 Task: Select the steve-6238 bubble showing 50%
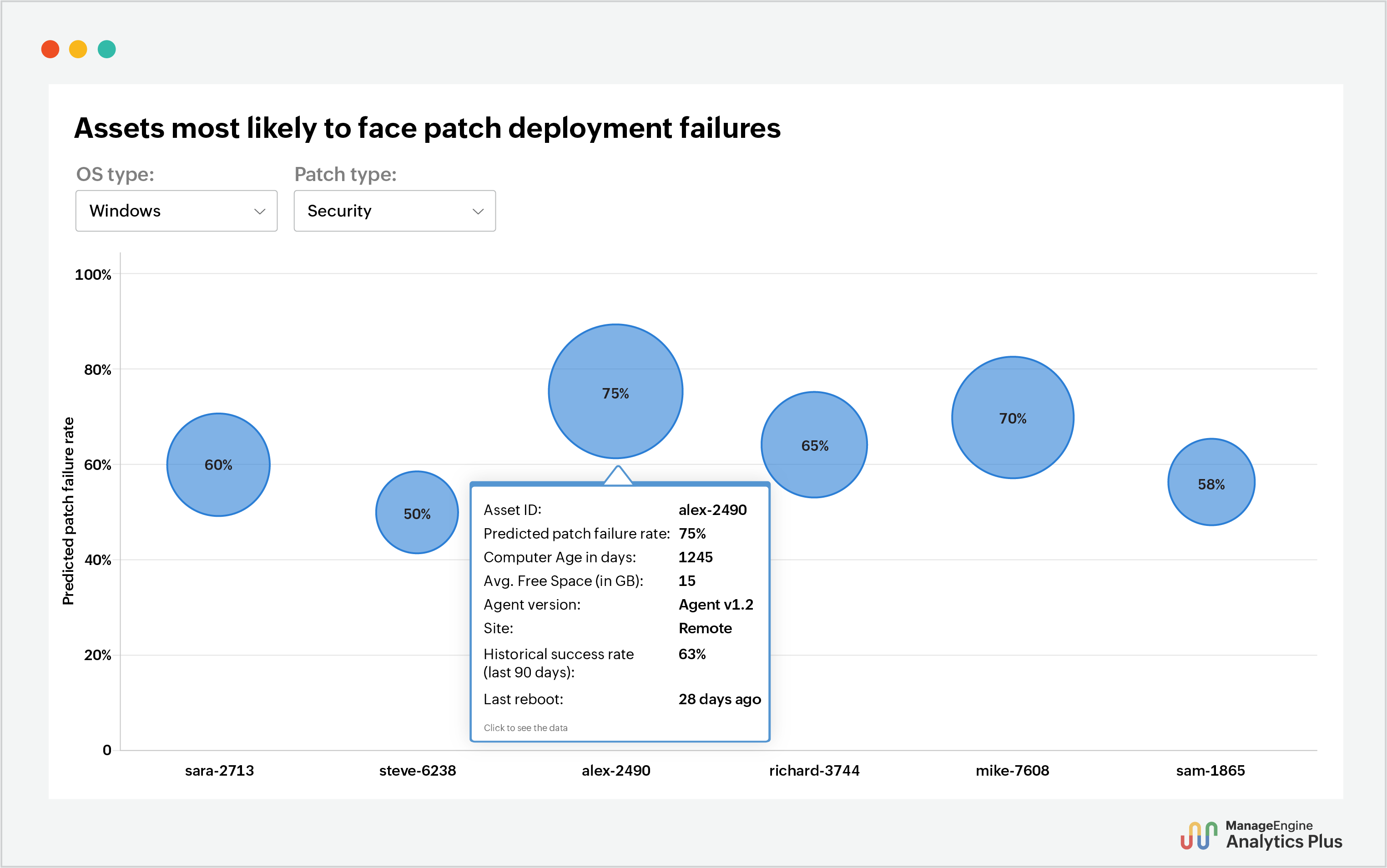(417, 514)
